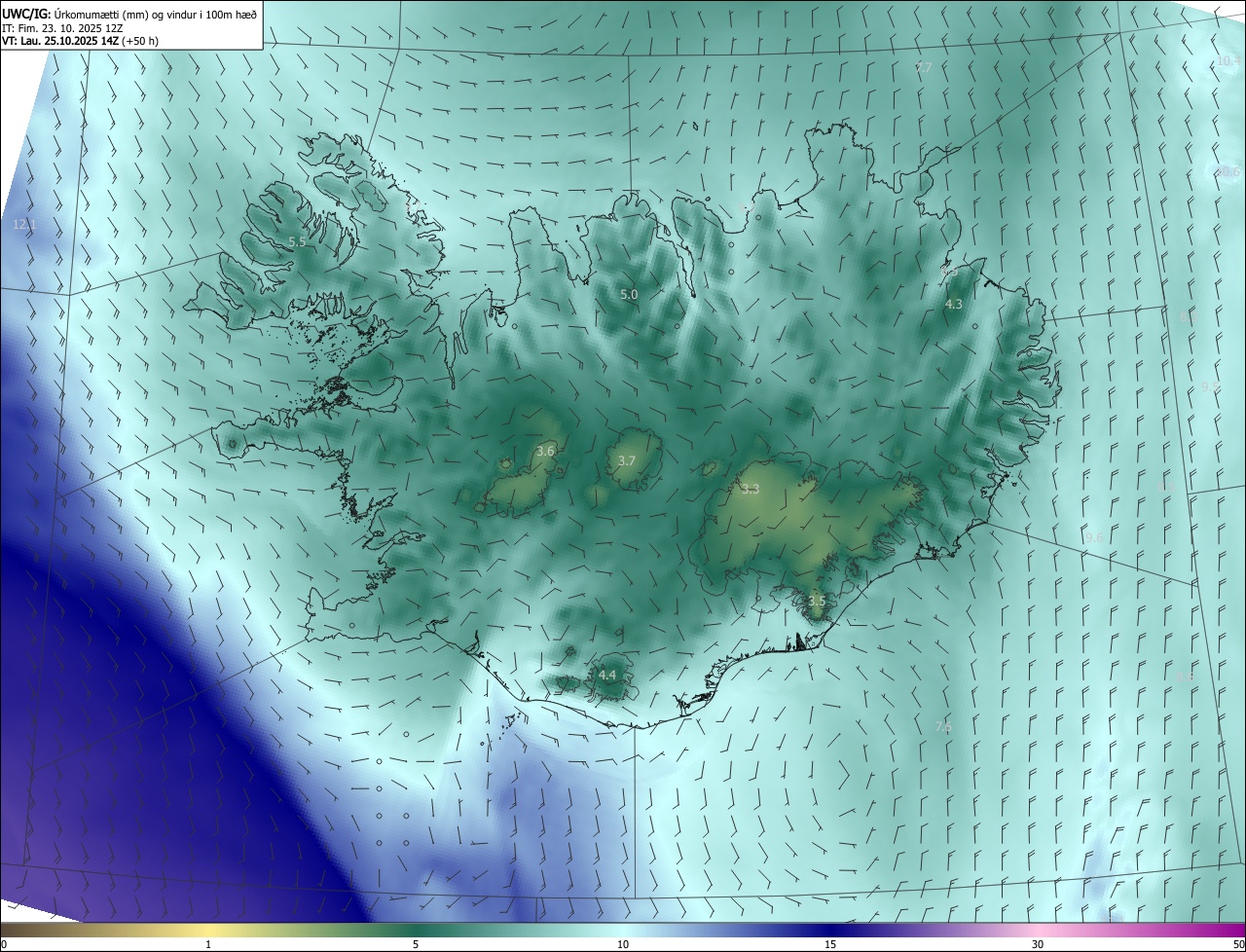Image resolution: width=1246 pixels, height=952 pixels.
Task: Click the colour scale tick label 10
Action: pos(623,944)
